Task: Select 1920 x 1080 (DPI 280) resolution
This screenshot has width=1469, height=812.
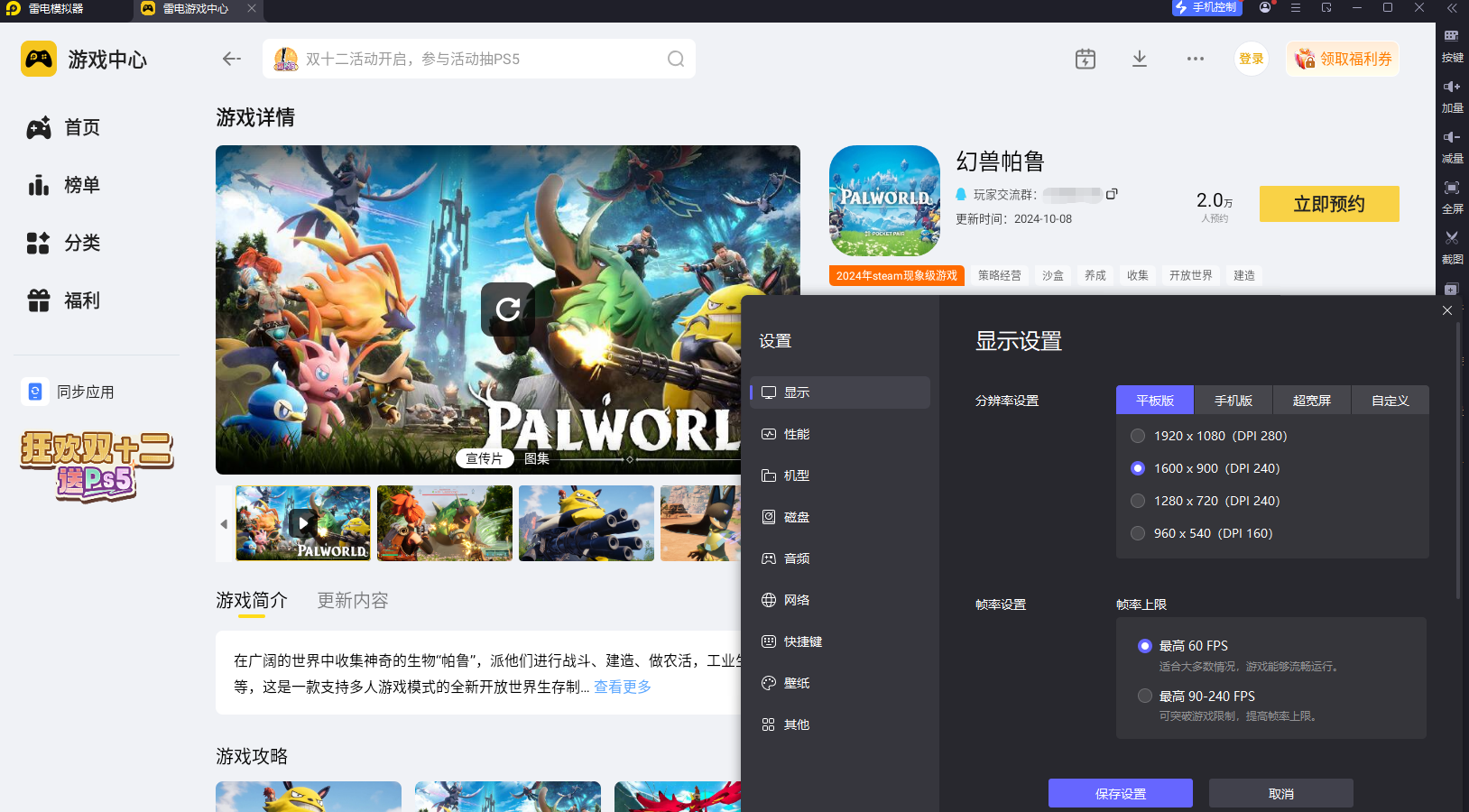Action: [x=1208, y=436]
